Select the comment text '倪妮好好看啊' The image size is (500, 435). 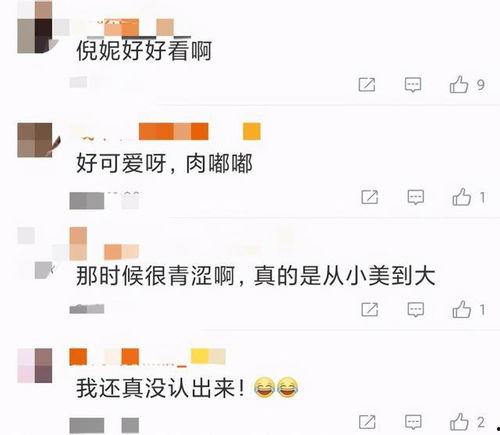tap(144, 51)
